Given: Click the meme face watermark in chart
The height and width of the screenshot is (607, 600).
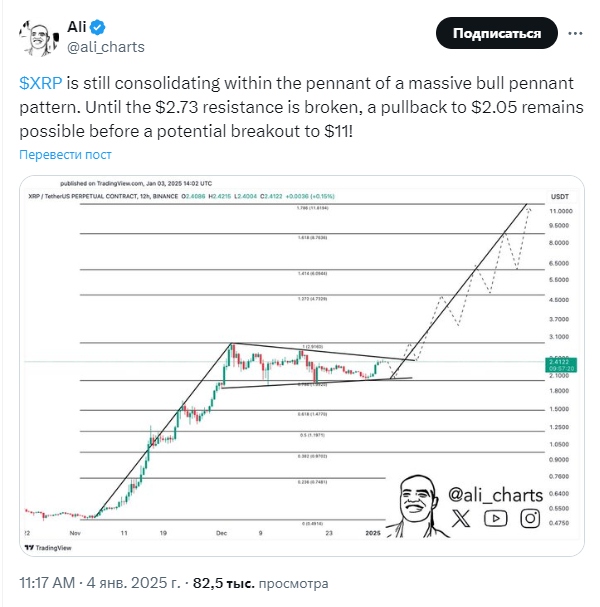Looking at the screenshot, I should [x=418, y=506].
